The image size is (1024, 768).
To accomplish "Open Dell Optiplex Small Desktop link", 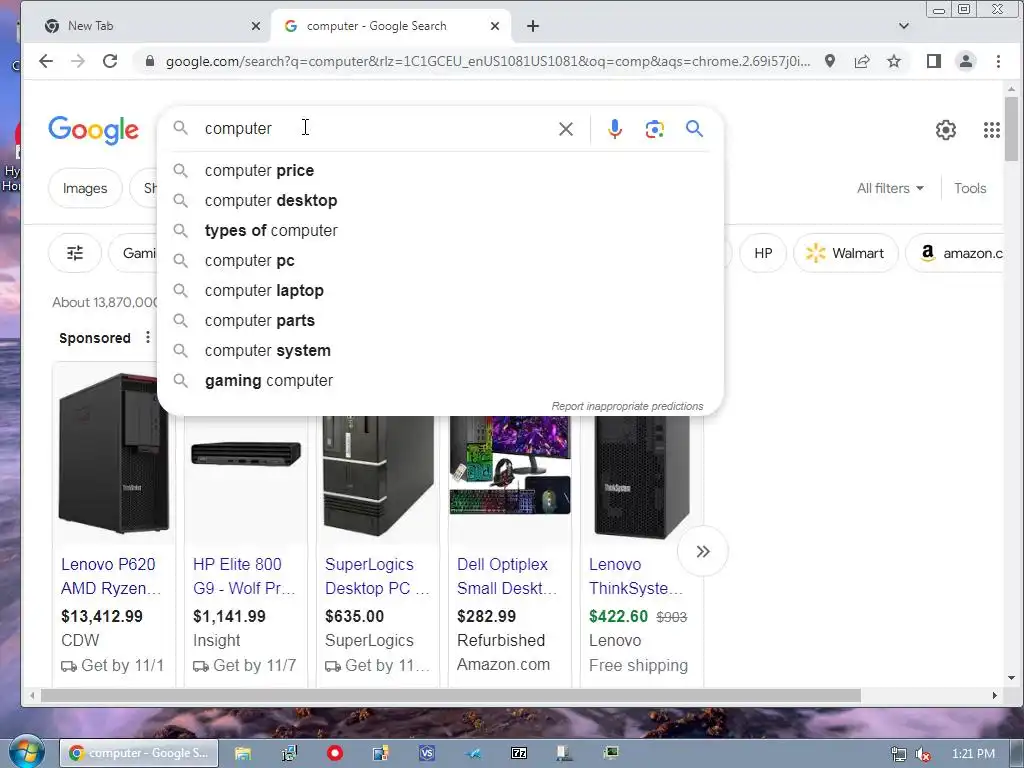I will [x=507, y=576].
